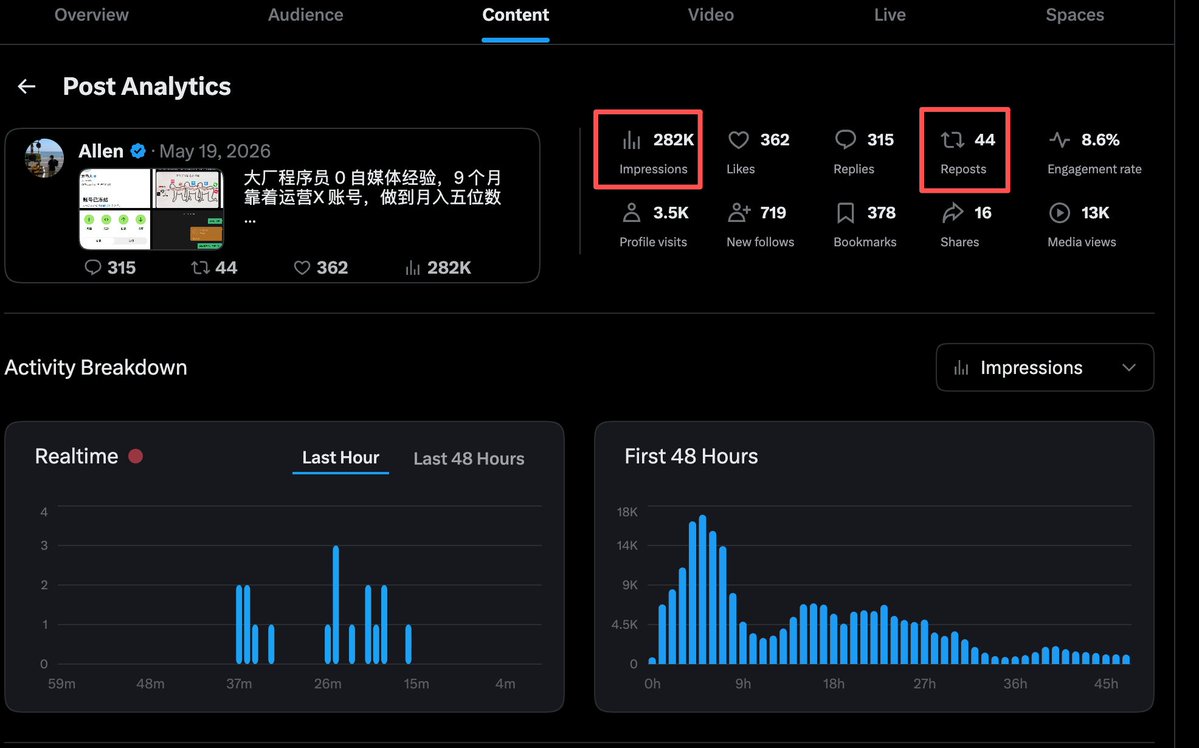Image resolution: width=1199 pixels, height=748 pixels.
Task: Switch to the Audience tab
Action: pos(305,15)
